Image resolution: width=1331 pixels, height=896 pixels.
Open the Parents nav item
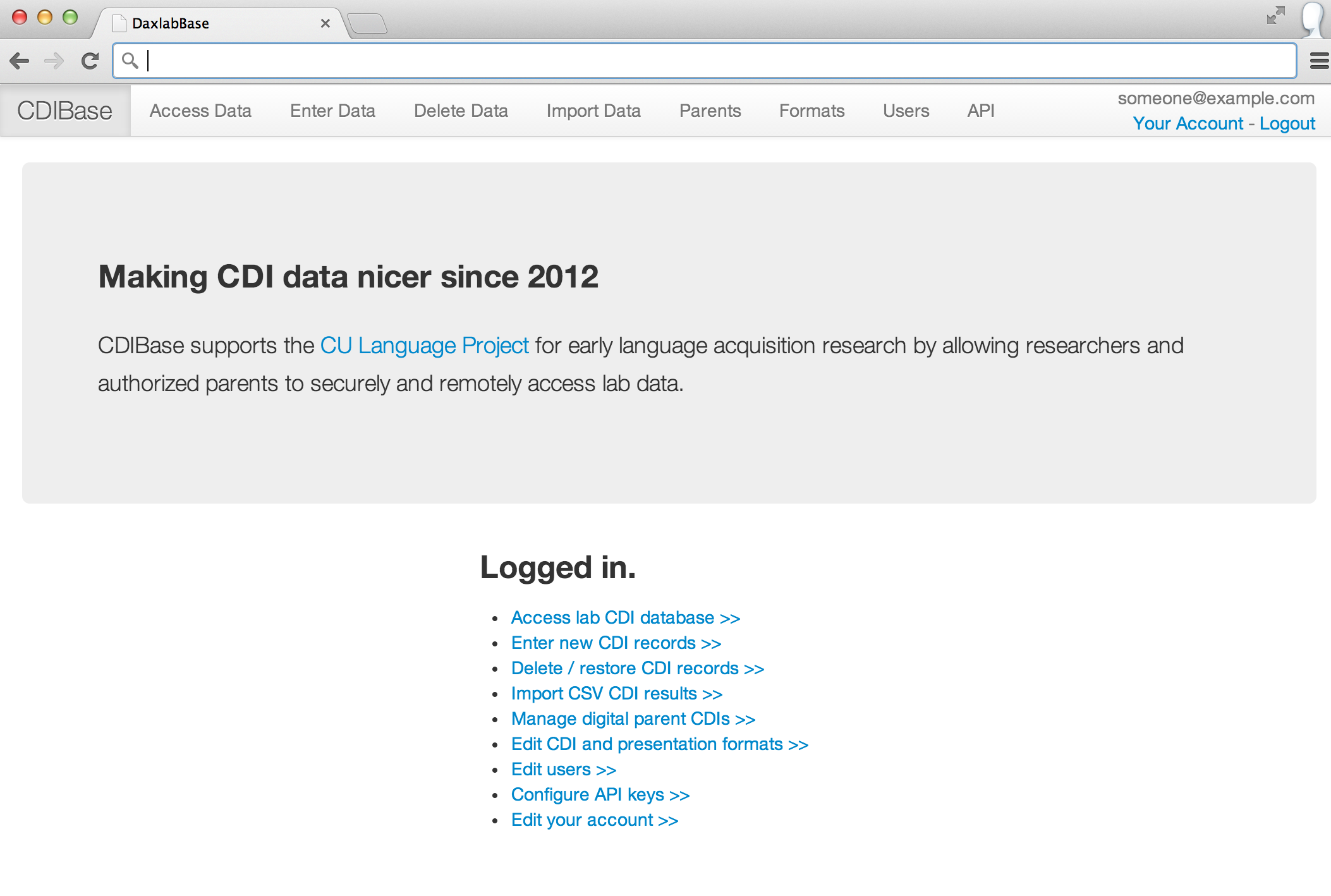710,111
